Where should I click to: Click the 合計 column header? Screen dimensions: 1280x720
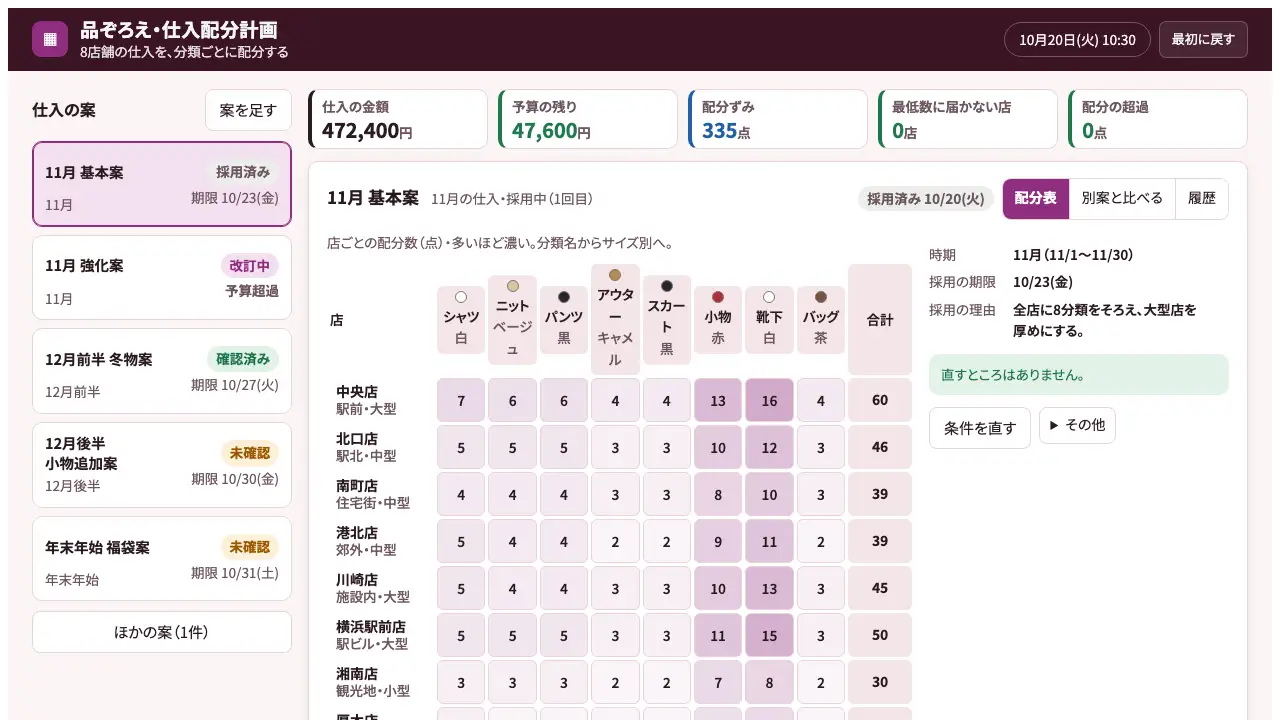click(x=880, y=320)
